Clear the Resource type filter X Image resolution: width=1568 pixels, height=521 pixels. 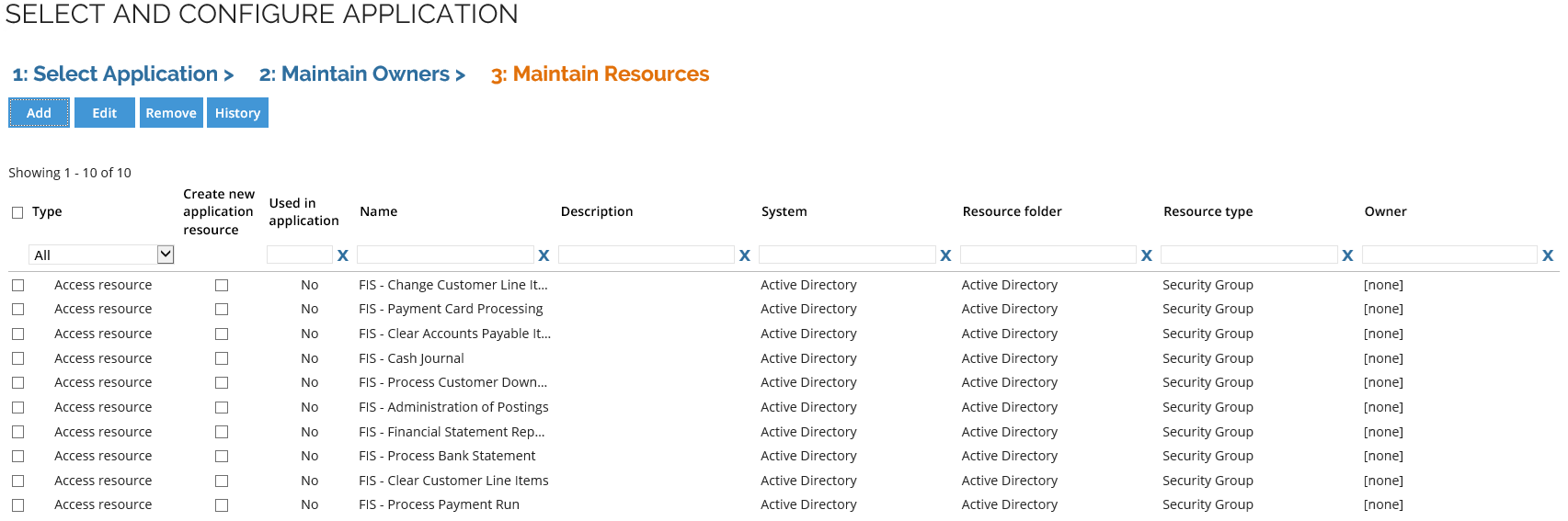1347,255
